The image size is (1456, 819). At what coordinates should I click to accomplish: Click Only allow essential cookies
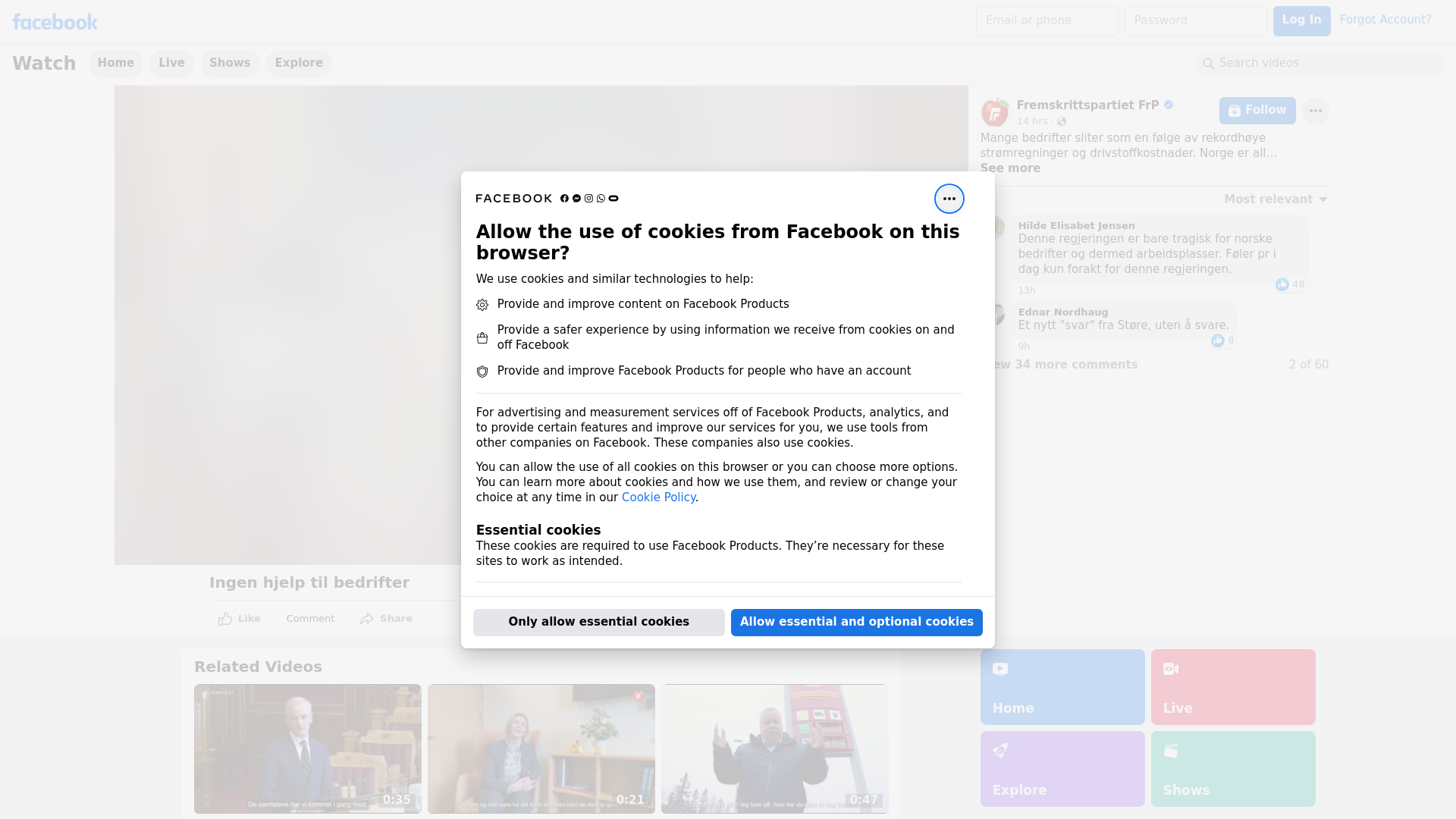tap(598, 623)
